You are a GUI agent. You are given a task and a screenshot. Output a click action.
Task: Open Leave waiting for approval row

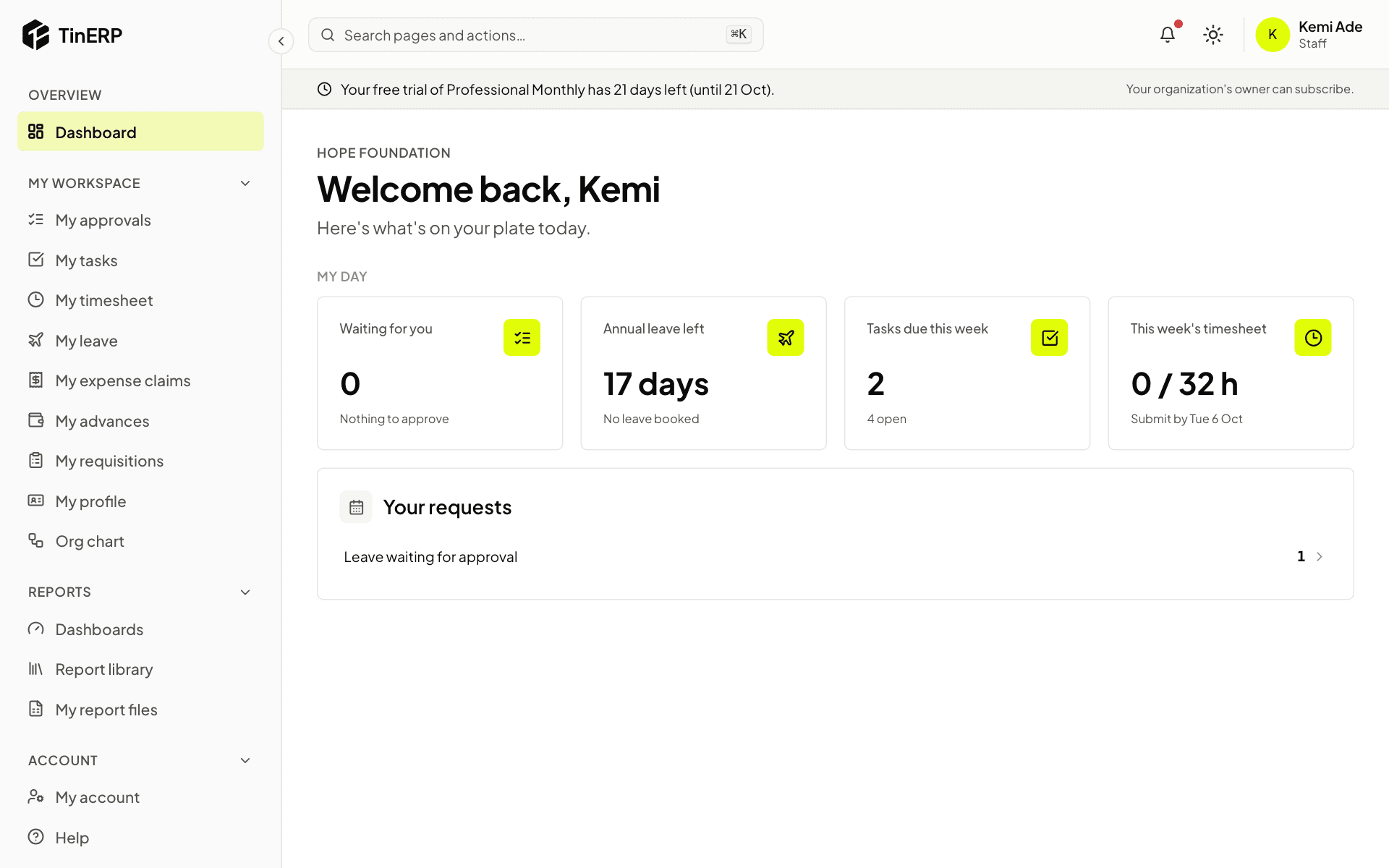pyautogui.click(x=835, y=556)
